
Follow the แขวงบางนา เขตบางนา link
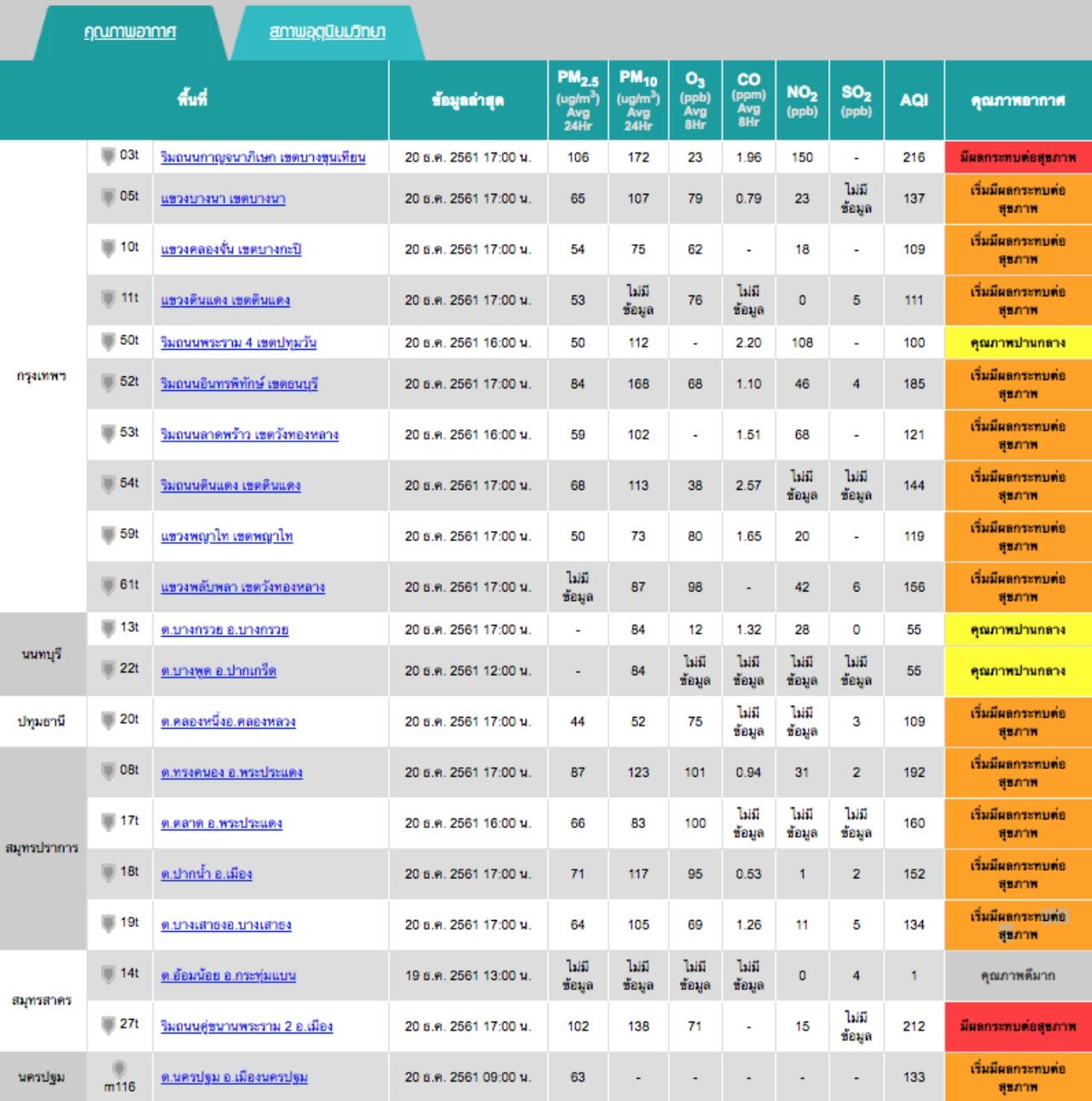(x=223, y=199)
